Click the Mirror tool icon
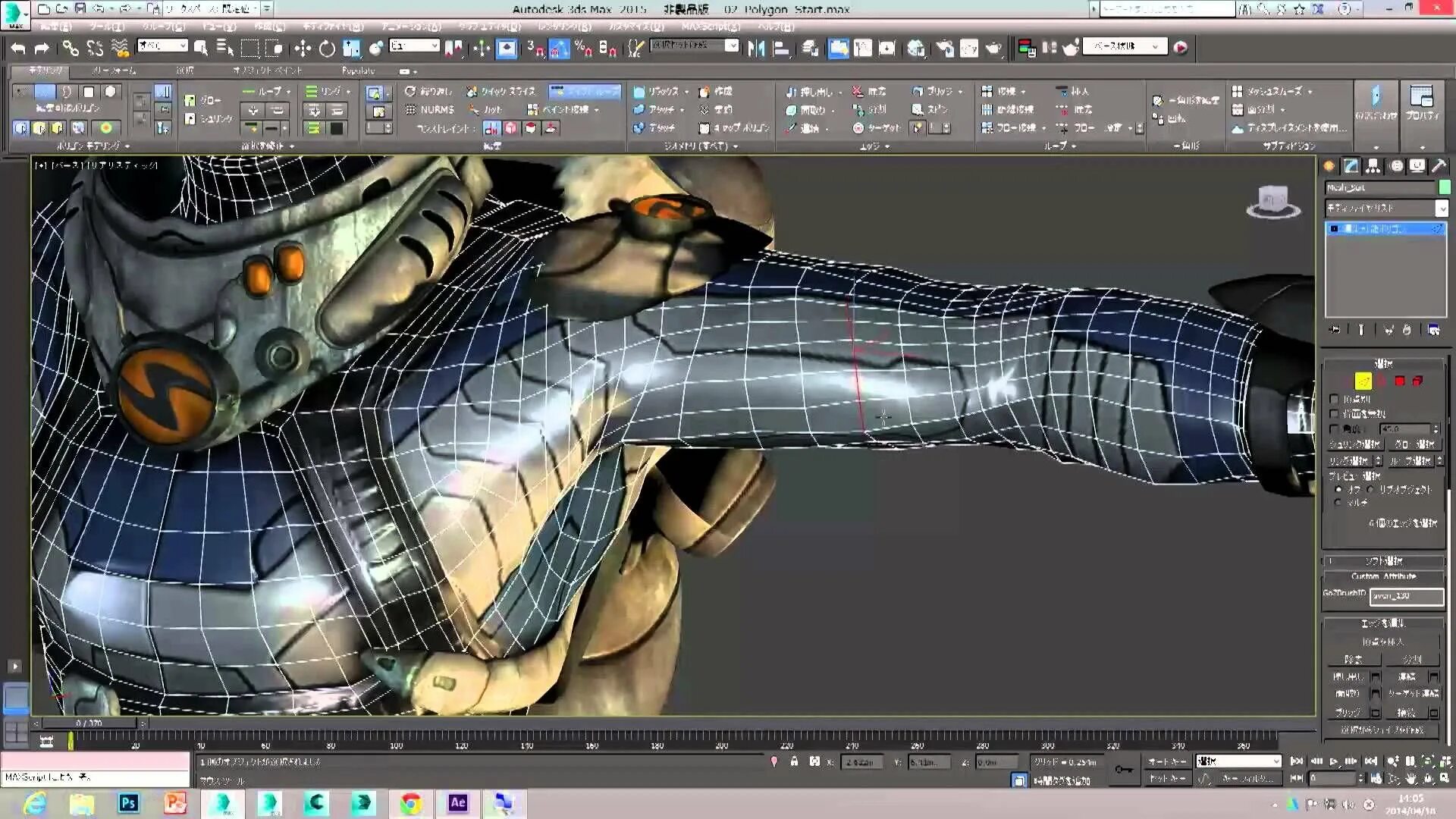This screenshot has height=819, width=1456. [x=756, y=49]
